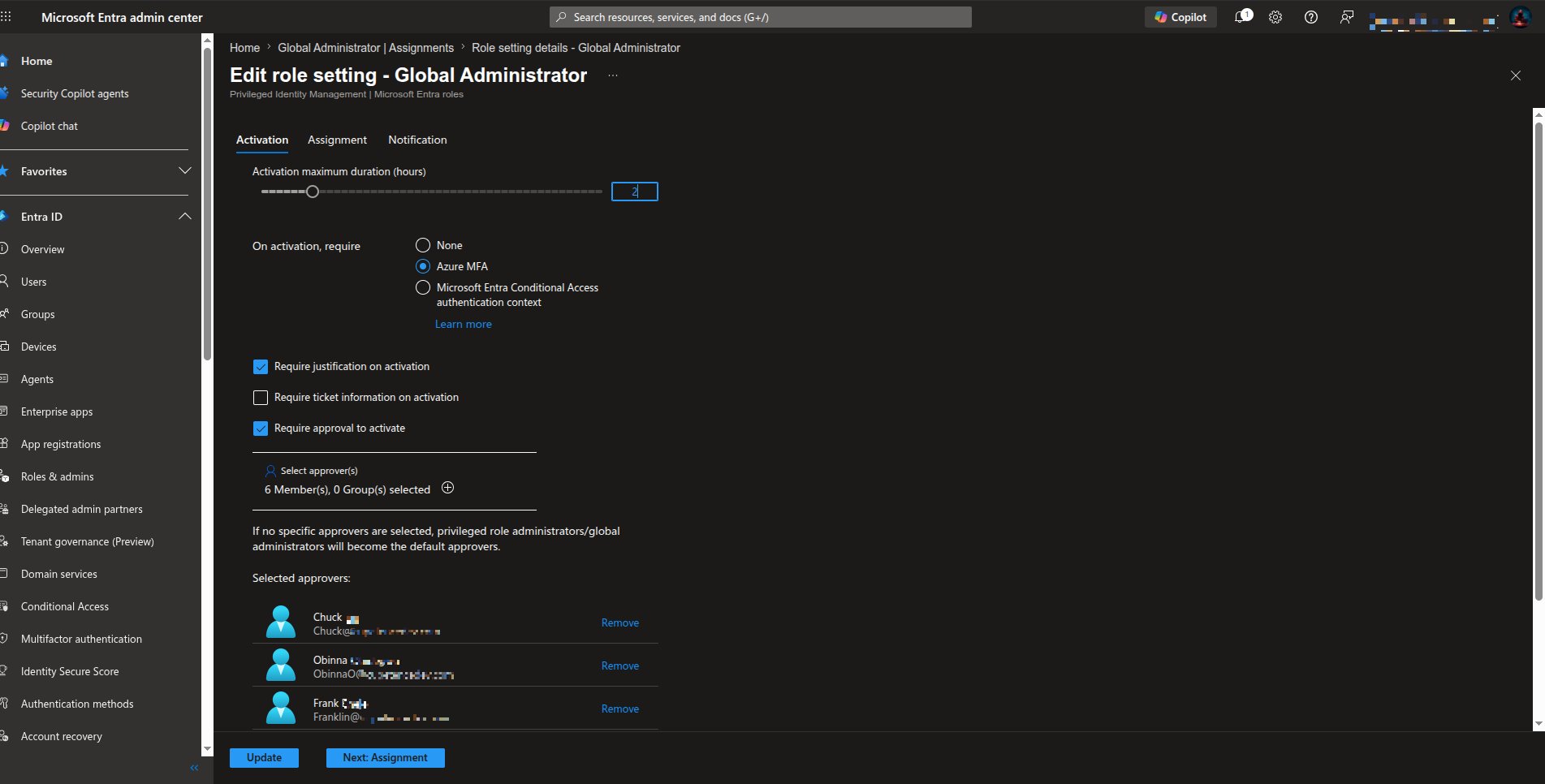Collapse the Entra ID section chevron
Screen dimensions: 1545x784
184,217
